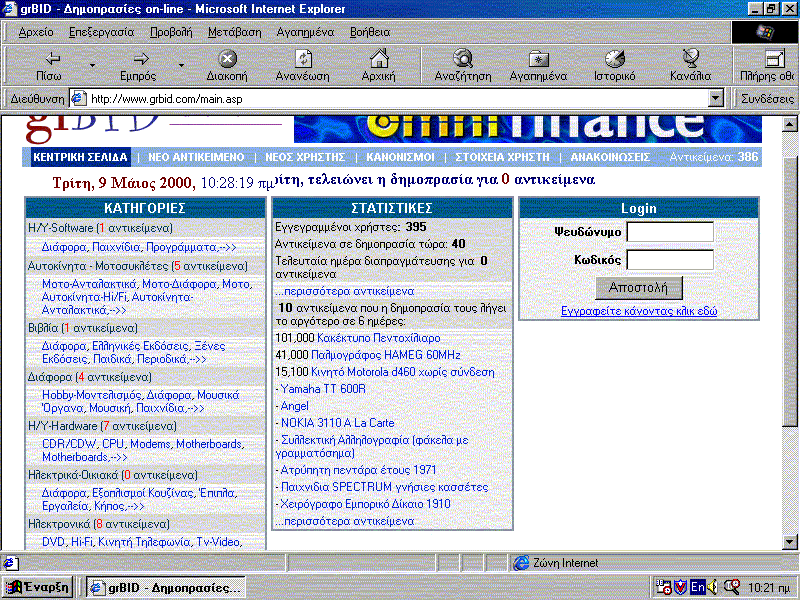Open Κινητό Motorola d460 χωρίς σύνδεση link
800x600 pixels.
(403, 372)
